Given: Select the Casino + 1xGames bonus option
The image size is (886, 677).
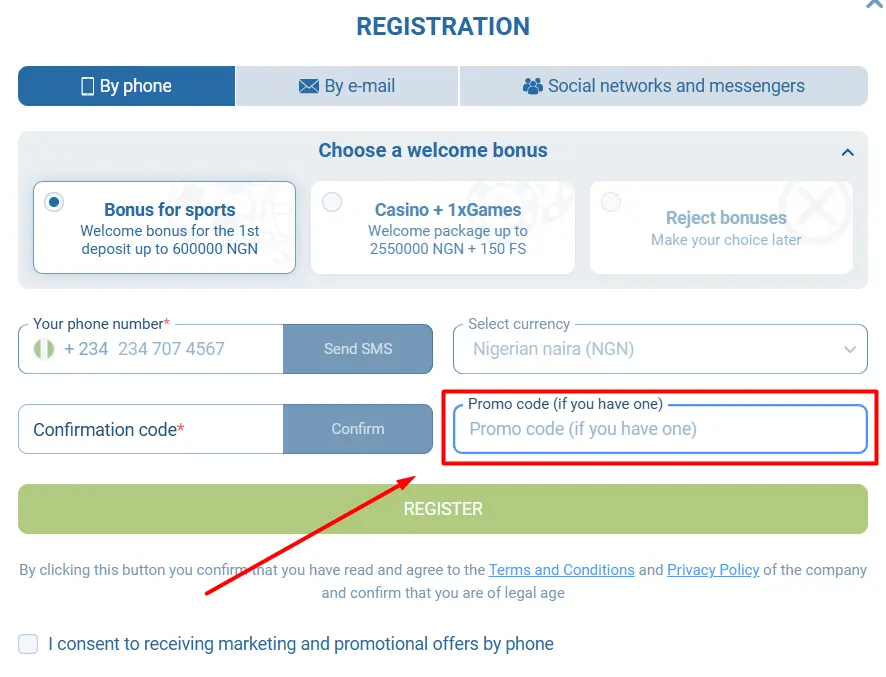Looking at the screenshot, I should (332, 202).
